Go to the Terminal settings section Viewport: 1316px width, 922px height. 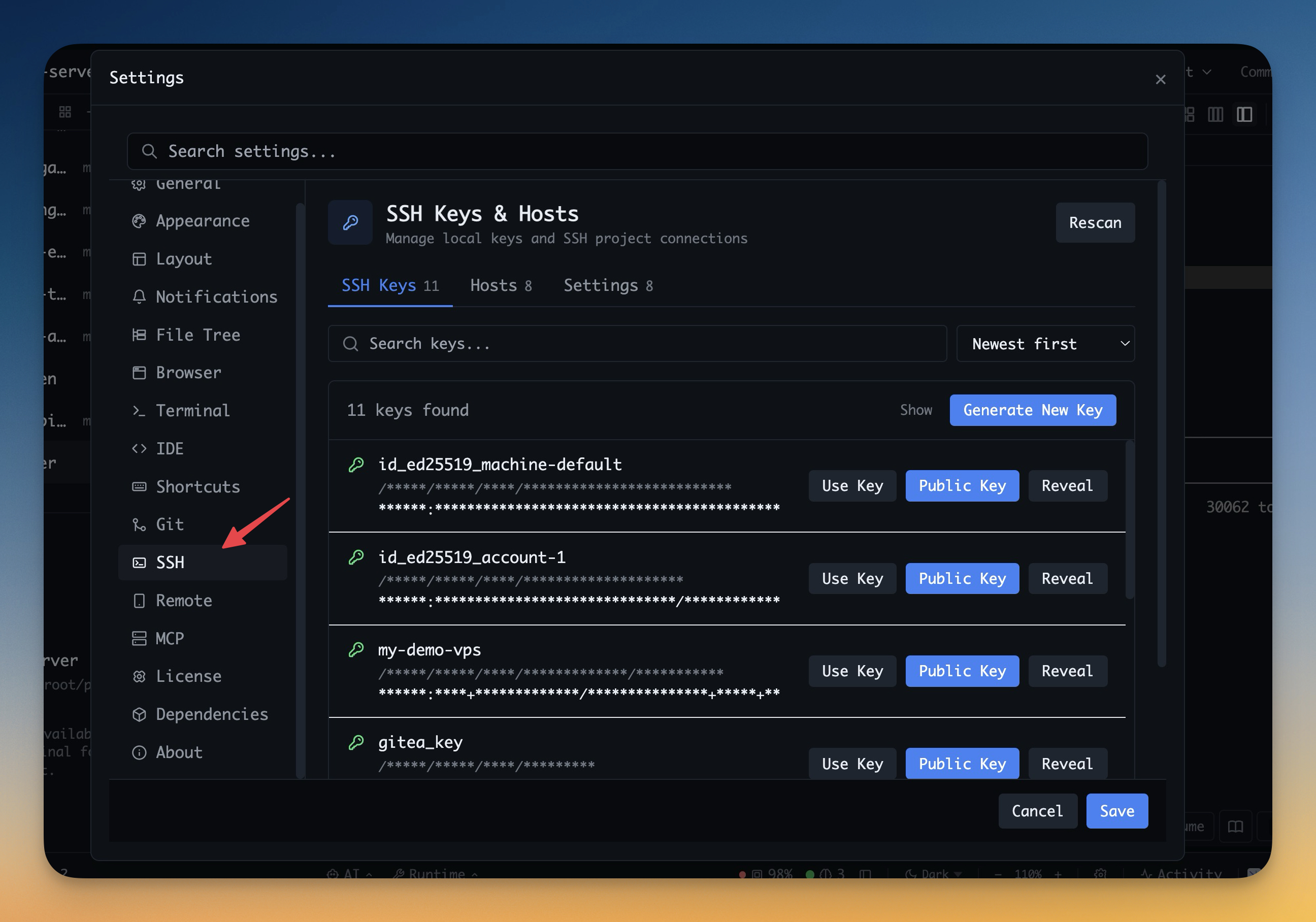[x=192, y=410]
